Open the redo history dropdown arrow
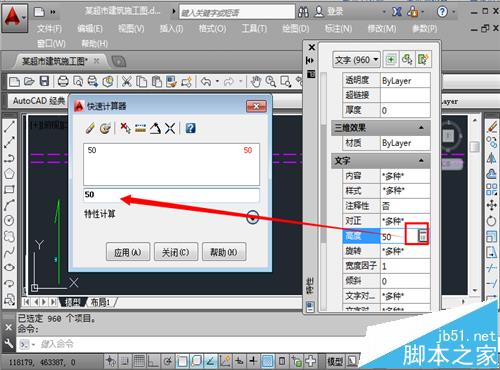Viewport: 500px width, 370px height. tap(240, 81)
